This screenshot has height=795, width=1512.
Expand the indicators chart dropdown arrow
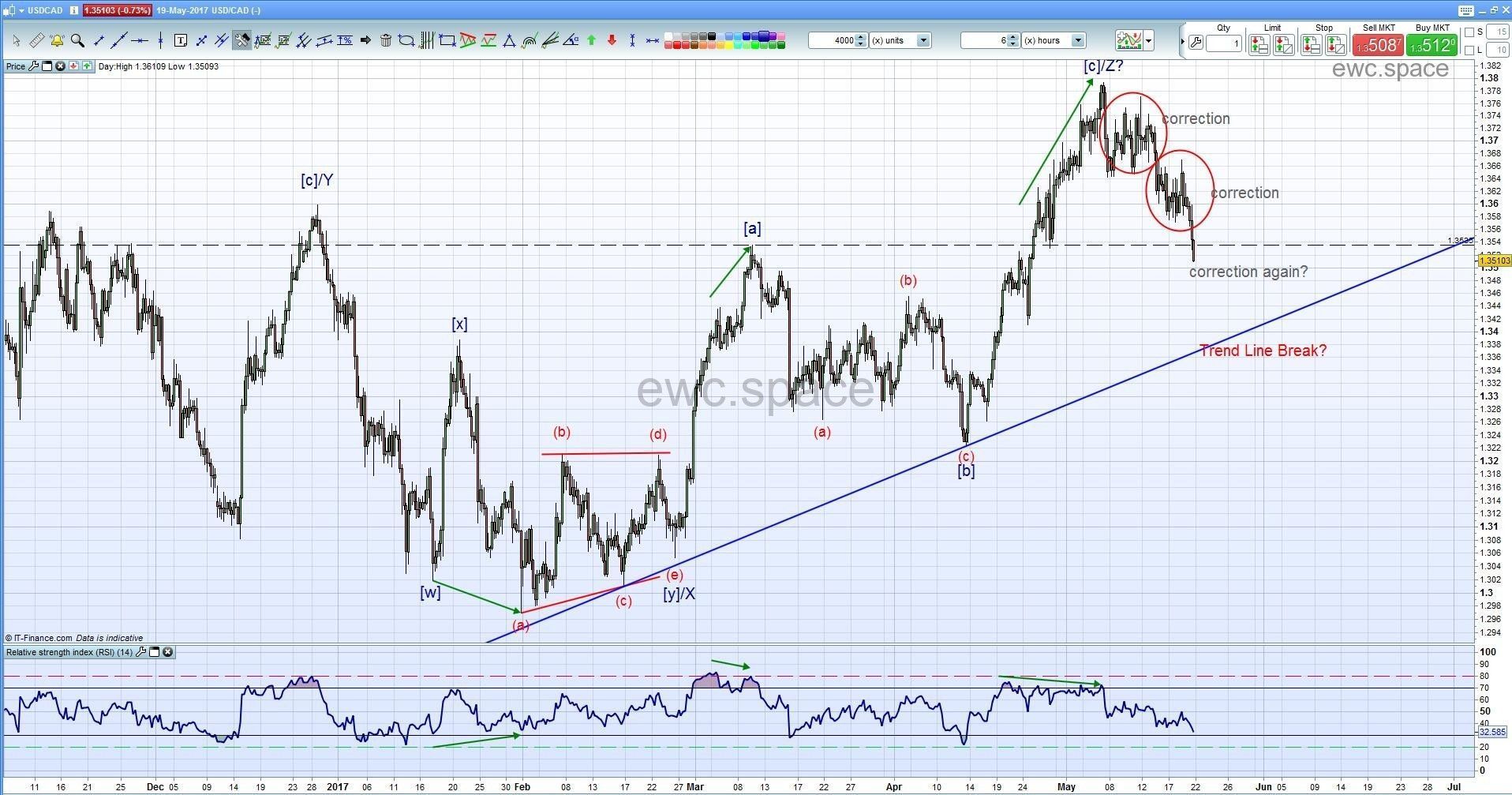(x=1148, y=40)
